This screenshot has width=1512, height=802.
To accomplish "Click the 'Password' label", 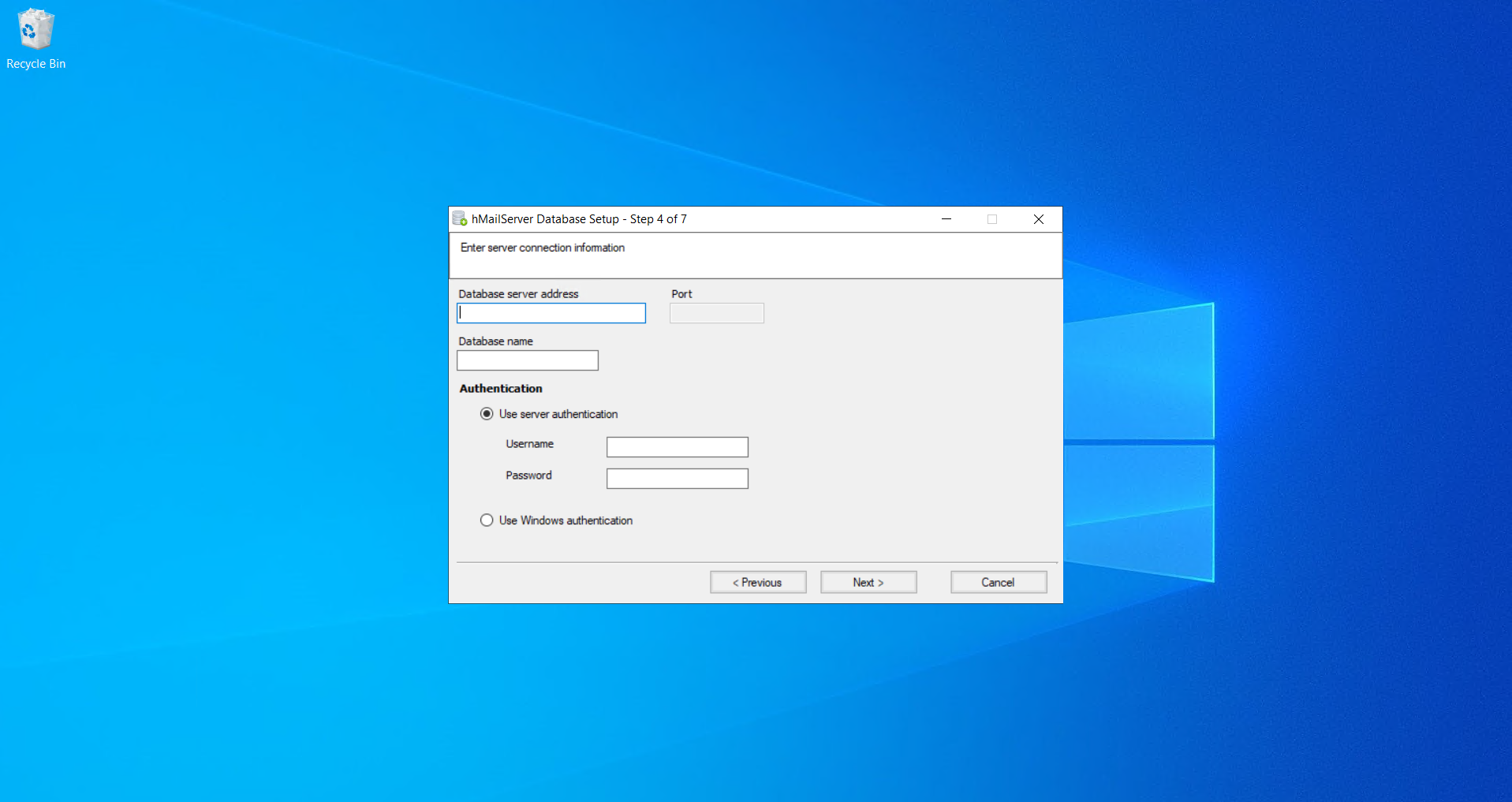I will click(528, 476).
